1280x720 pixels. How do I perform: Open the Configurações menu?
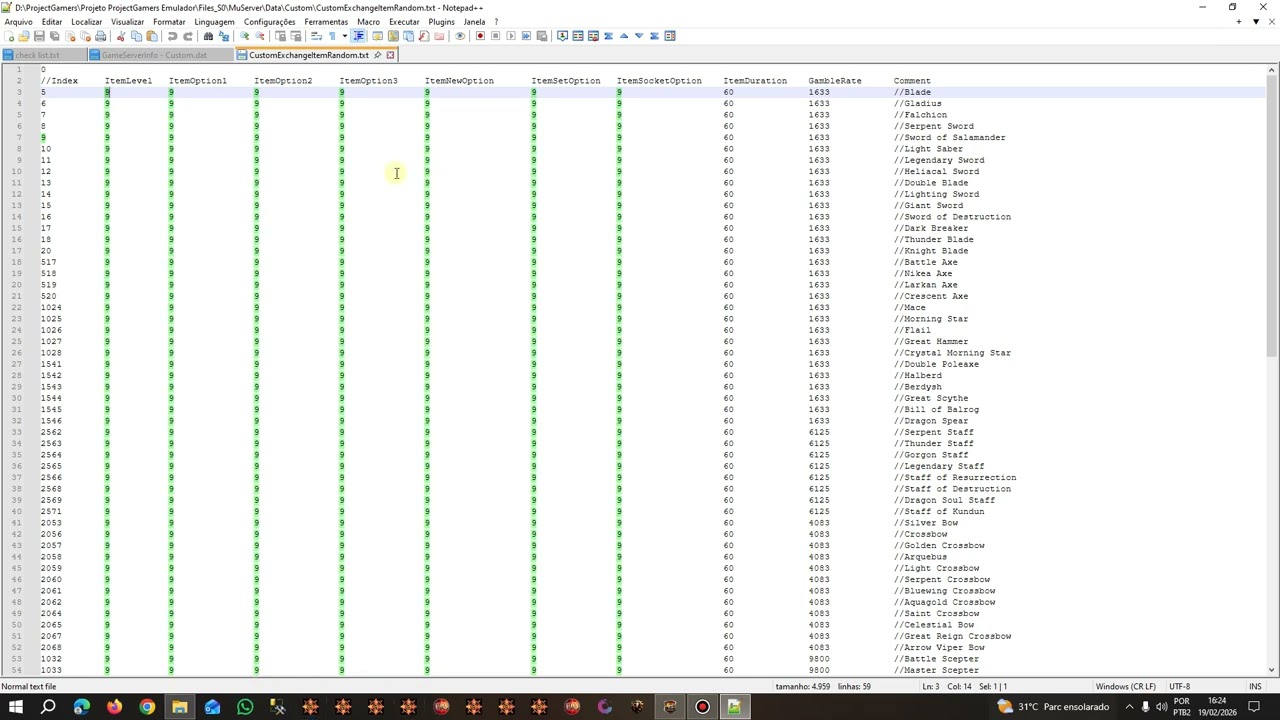(x=269, y=21)
